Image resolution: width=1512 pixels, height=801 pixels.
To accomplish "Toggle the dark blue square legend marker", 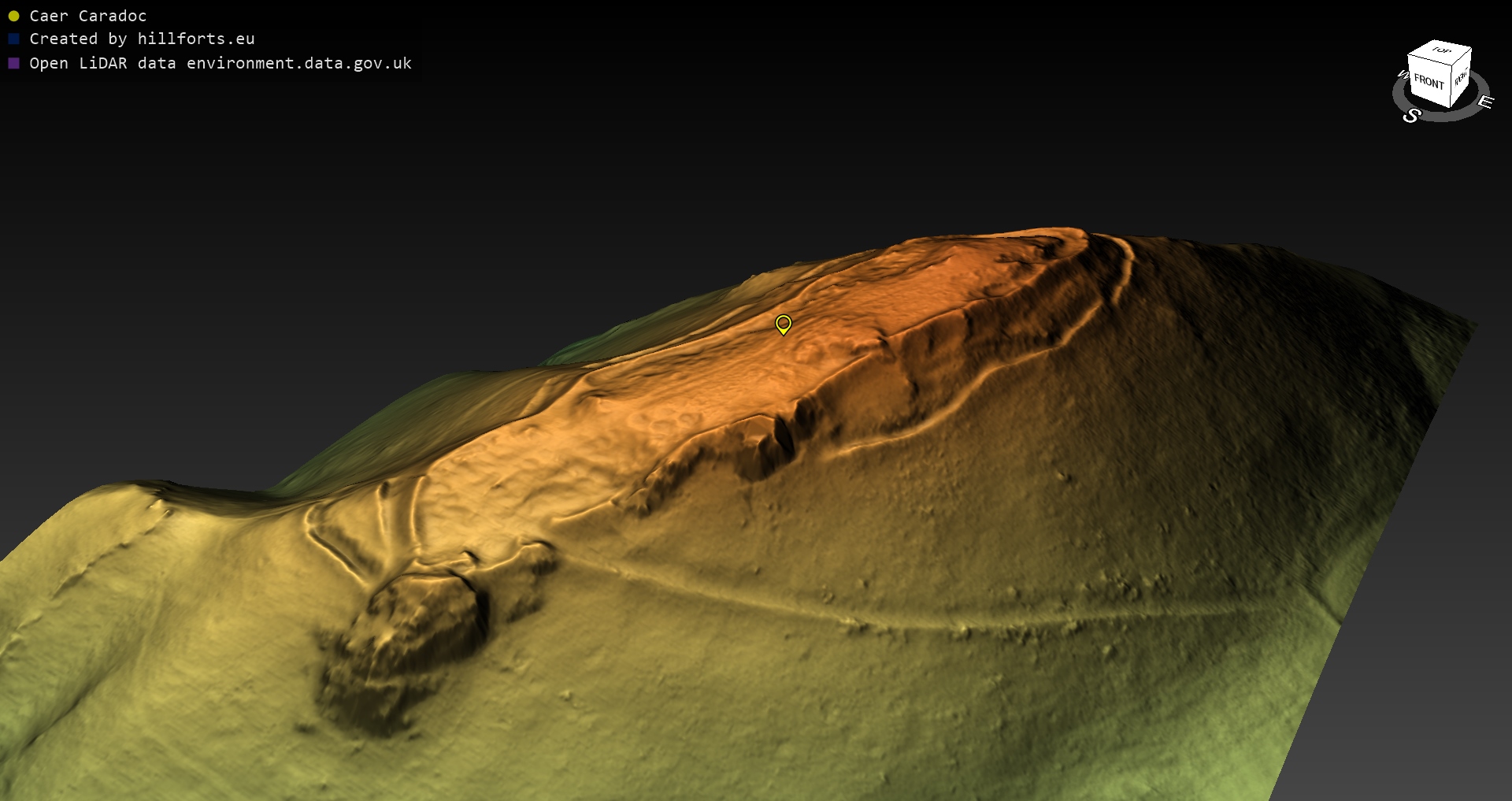I will 13,39.
